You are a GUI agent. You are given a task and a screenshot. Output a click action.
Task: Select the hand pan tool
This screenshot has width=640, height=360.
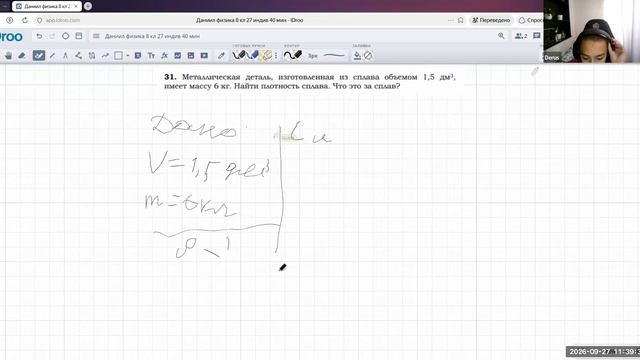[x=9, y=56]
